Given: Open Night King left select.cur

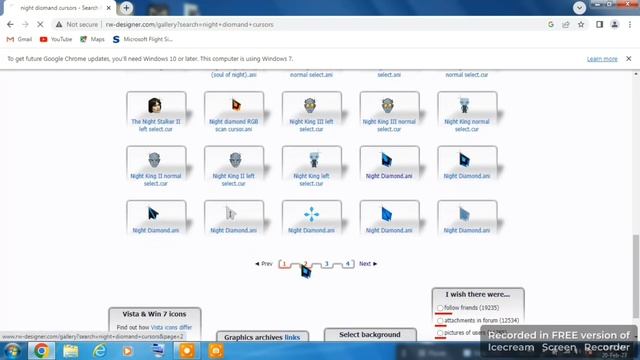Looking at the screenshot, I should tap(311, 167).
